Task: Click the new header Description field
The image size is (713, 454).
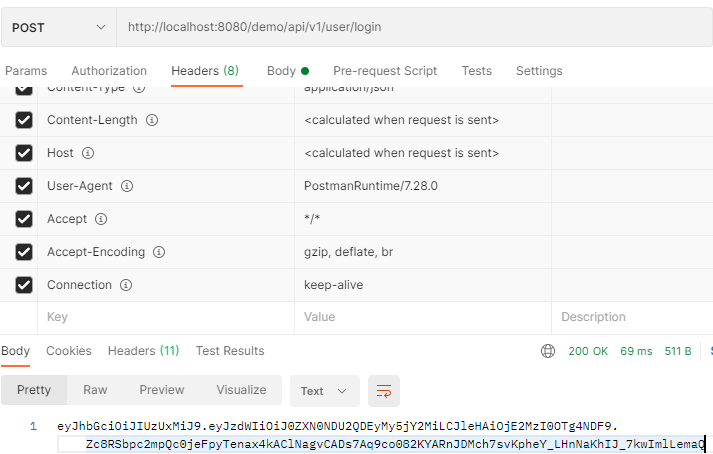Action: [x=633, y=317]
